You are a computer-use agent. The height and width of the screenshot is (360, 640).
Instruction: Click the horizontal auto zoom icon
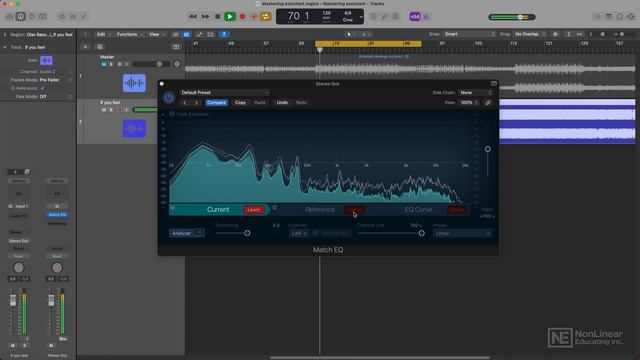pyautogui.click(x=579, y=34)
